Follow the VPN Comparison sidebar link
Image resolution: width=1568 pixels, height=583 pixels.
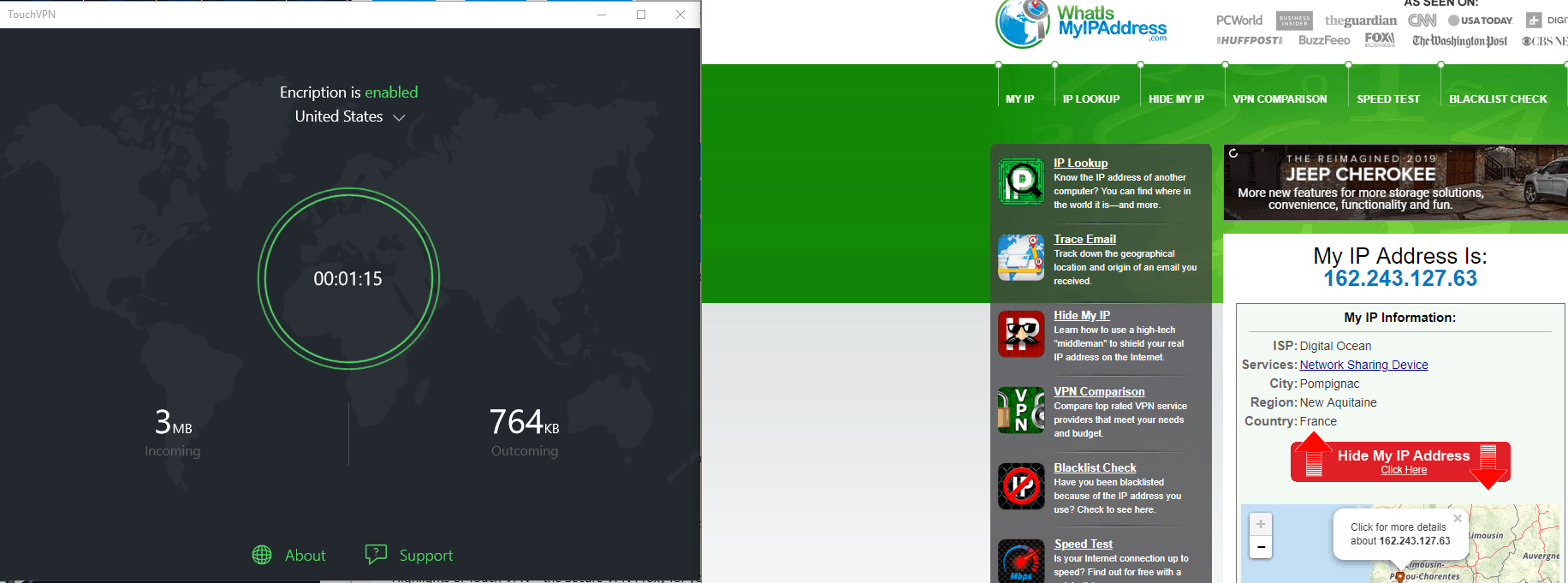(x=1099, y=391)
